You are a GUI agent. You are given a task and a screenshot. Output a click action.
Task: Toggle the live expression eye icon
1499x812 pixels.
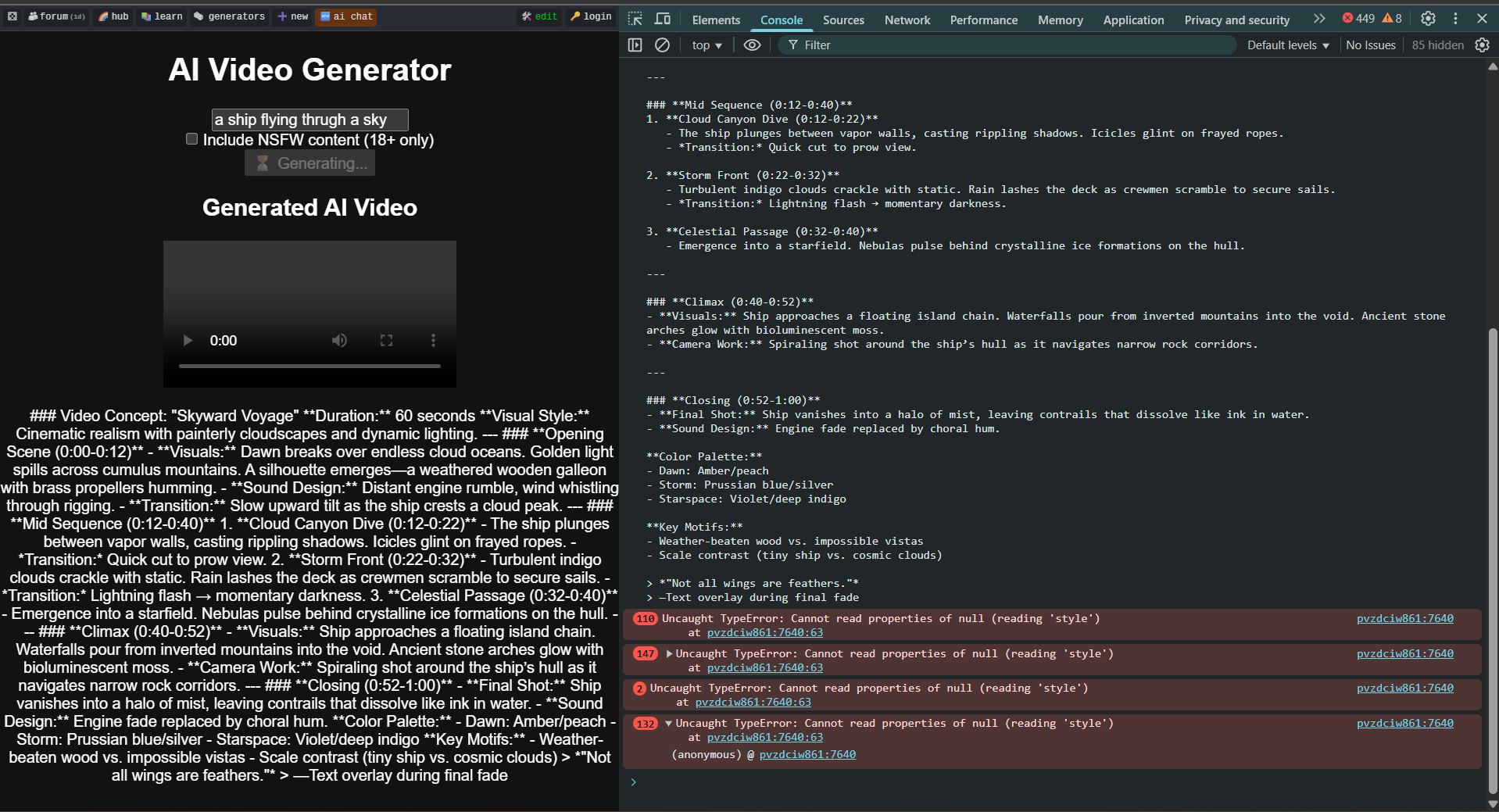click(752, 45)
